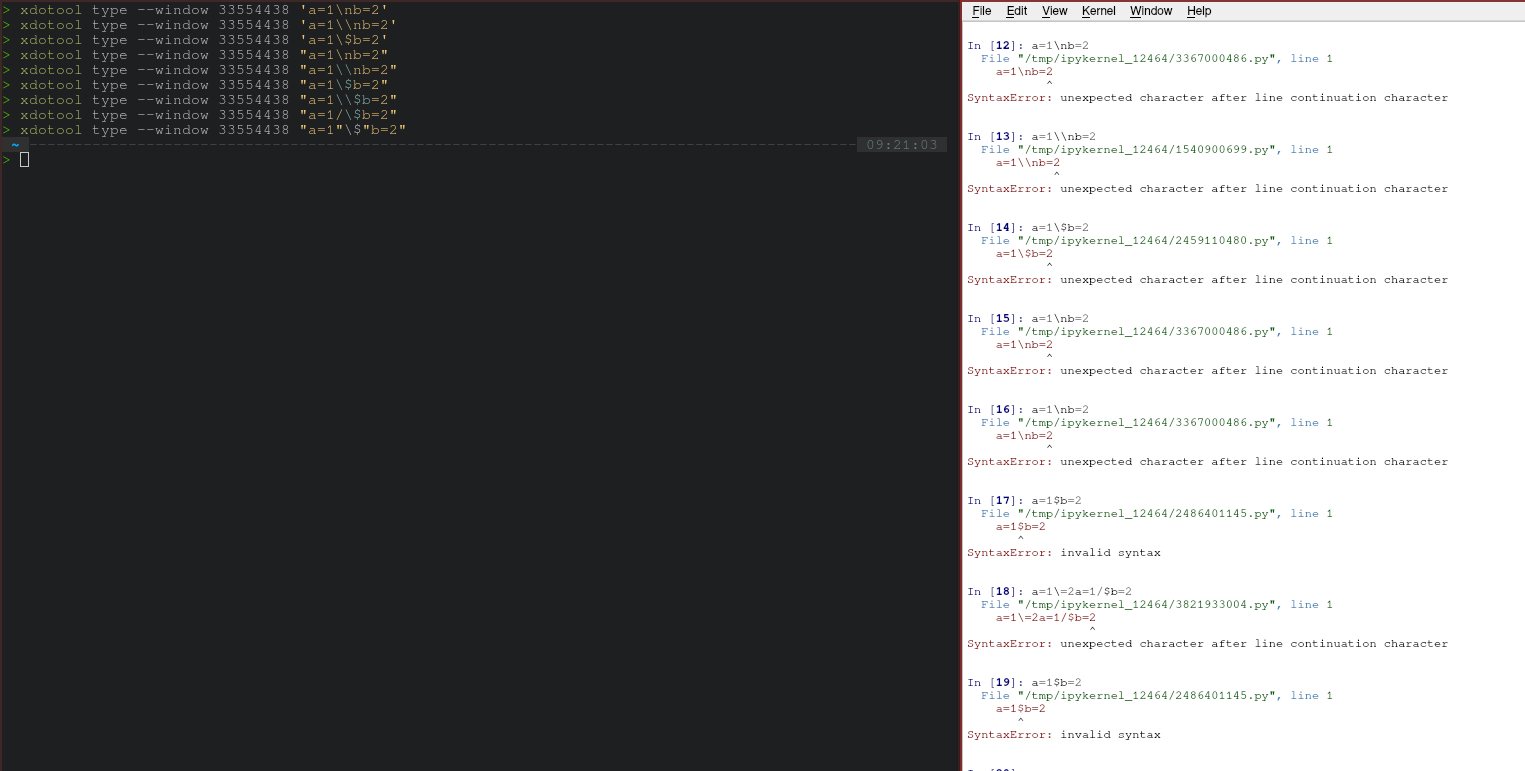Image resolution: width=1525 pixels, height=771 pixels.
Task: Click the terminal command with single-quoted 'a=1\$b=2'
Action: 204,40
